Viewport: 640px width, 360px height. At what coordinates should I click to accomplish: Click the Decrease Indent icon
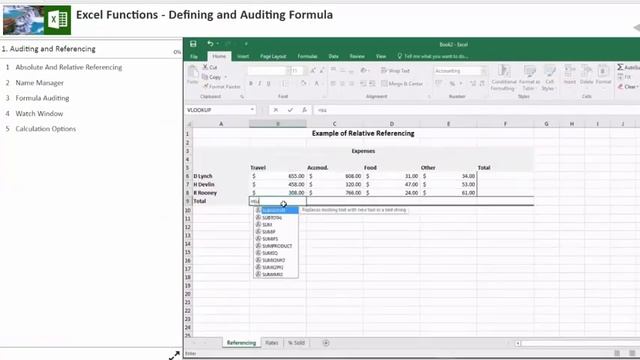tap(363, 84)
